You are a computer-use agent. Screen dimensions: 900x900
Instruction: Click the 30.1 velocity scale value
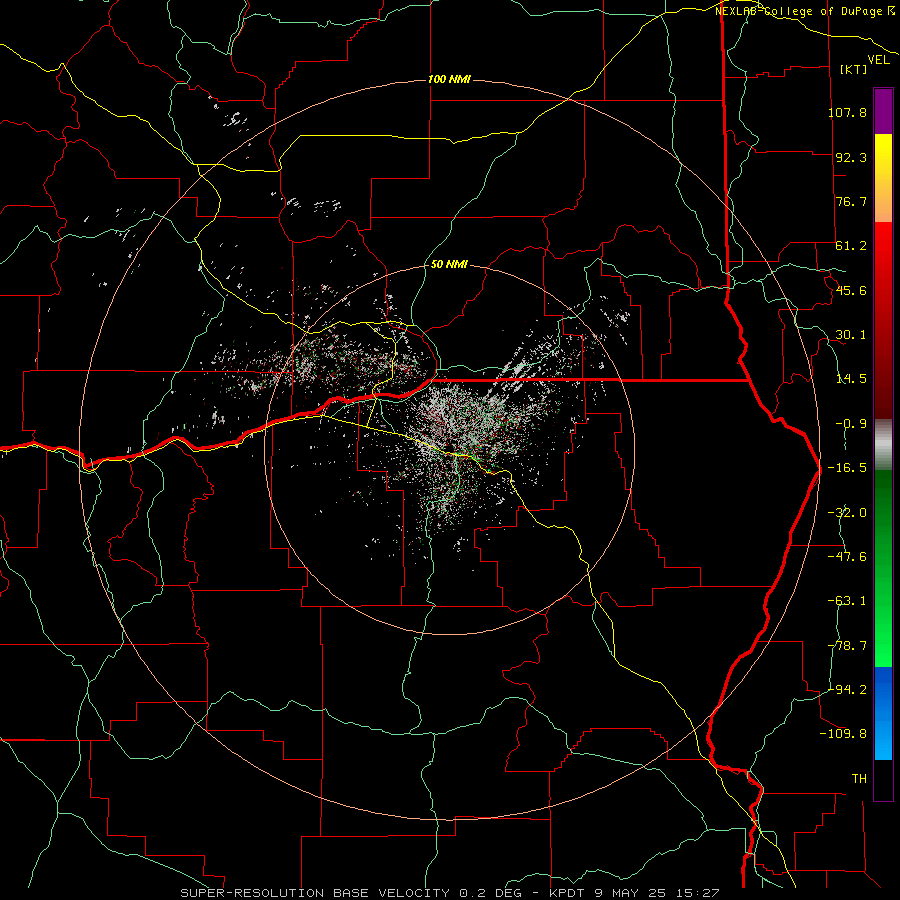tap(851, 335)
